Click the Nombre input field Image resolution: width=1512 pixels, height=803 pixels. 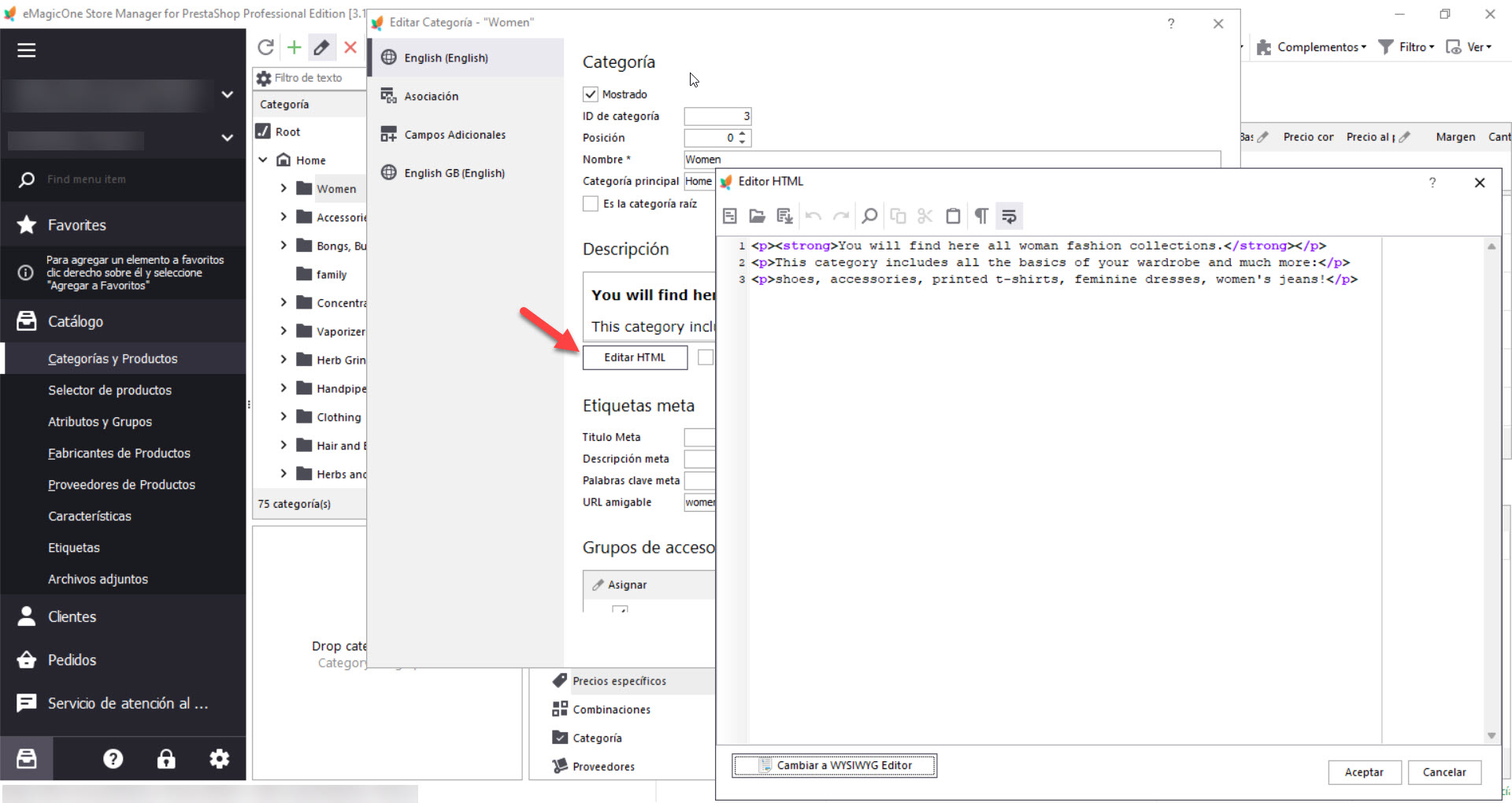tap(951, 160)
